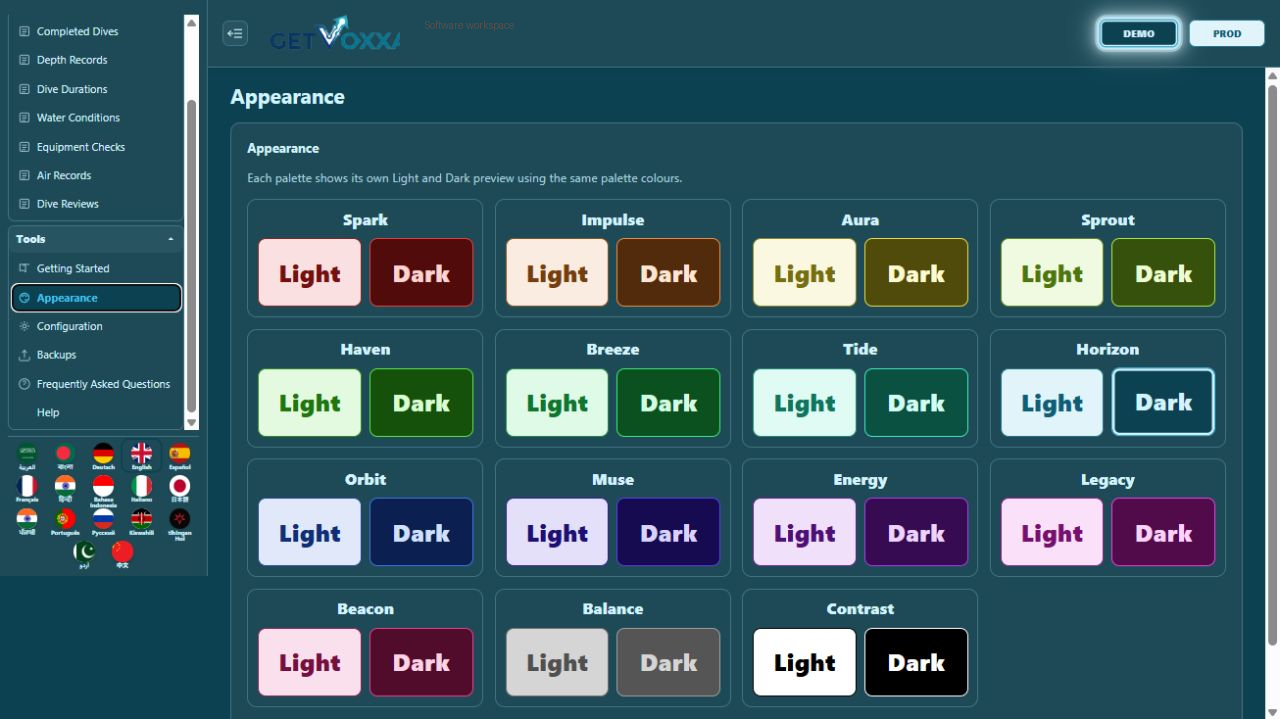Screen dimensions: 1280x719
Task: Click the GetVoxxa logo
Action: (x=335, y=34)
